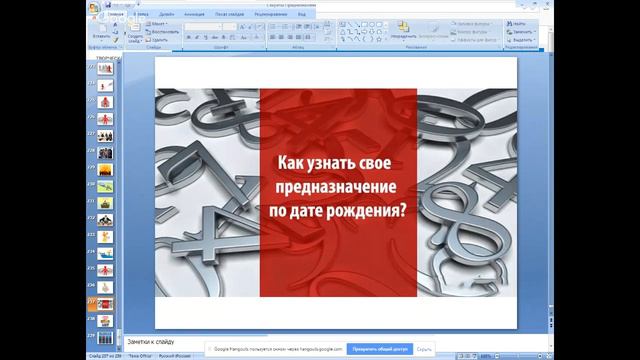
Task: Click the zoom percentage in status bar
Action: (x=486, y=356)
